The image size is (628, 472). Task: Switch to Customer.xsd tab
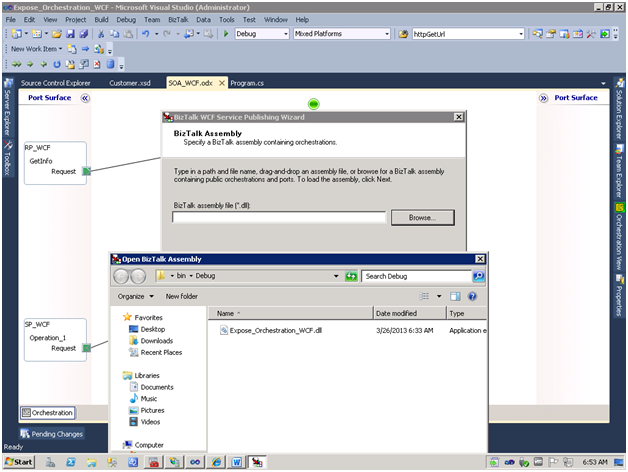click(130, 83)
